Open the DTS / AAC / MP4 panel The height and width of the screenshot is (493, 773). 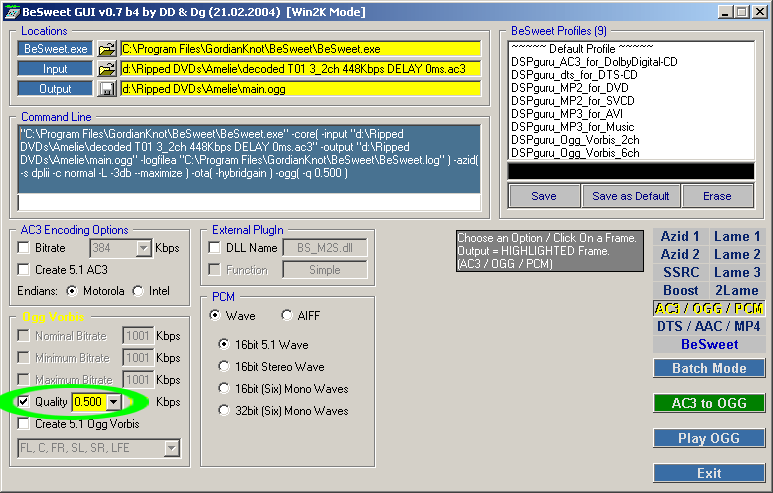pos(709,326)
